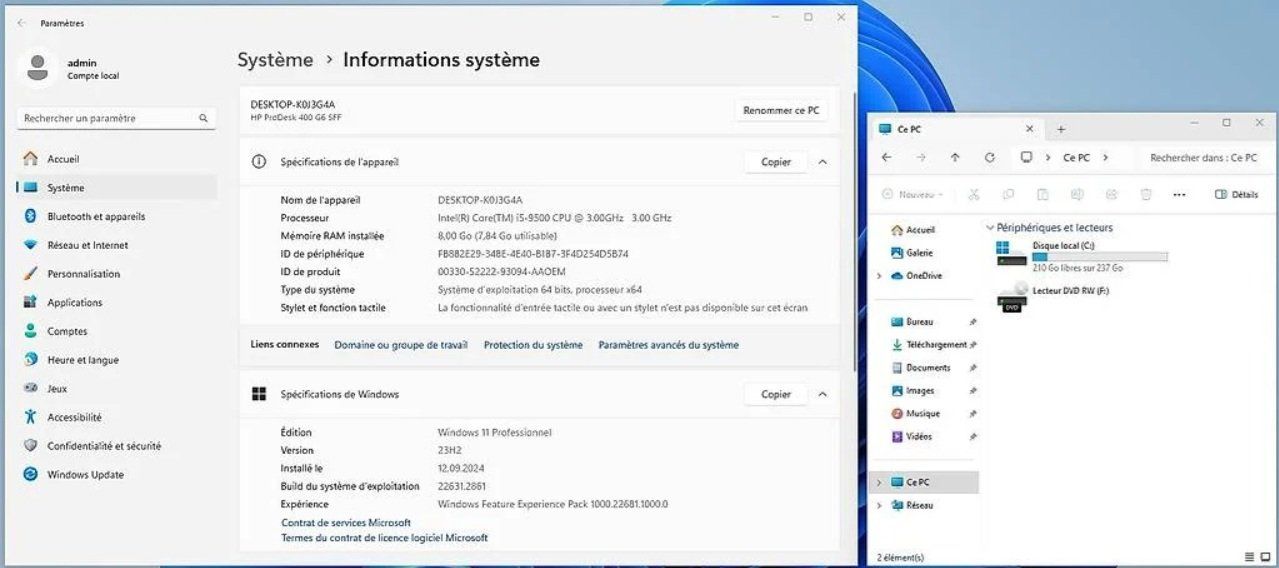Collapse Périphériques et lecteurs group

click(990, 228)
